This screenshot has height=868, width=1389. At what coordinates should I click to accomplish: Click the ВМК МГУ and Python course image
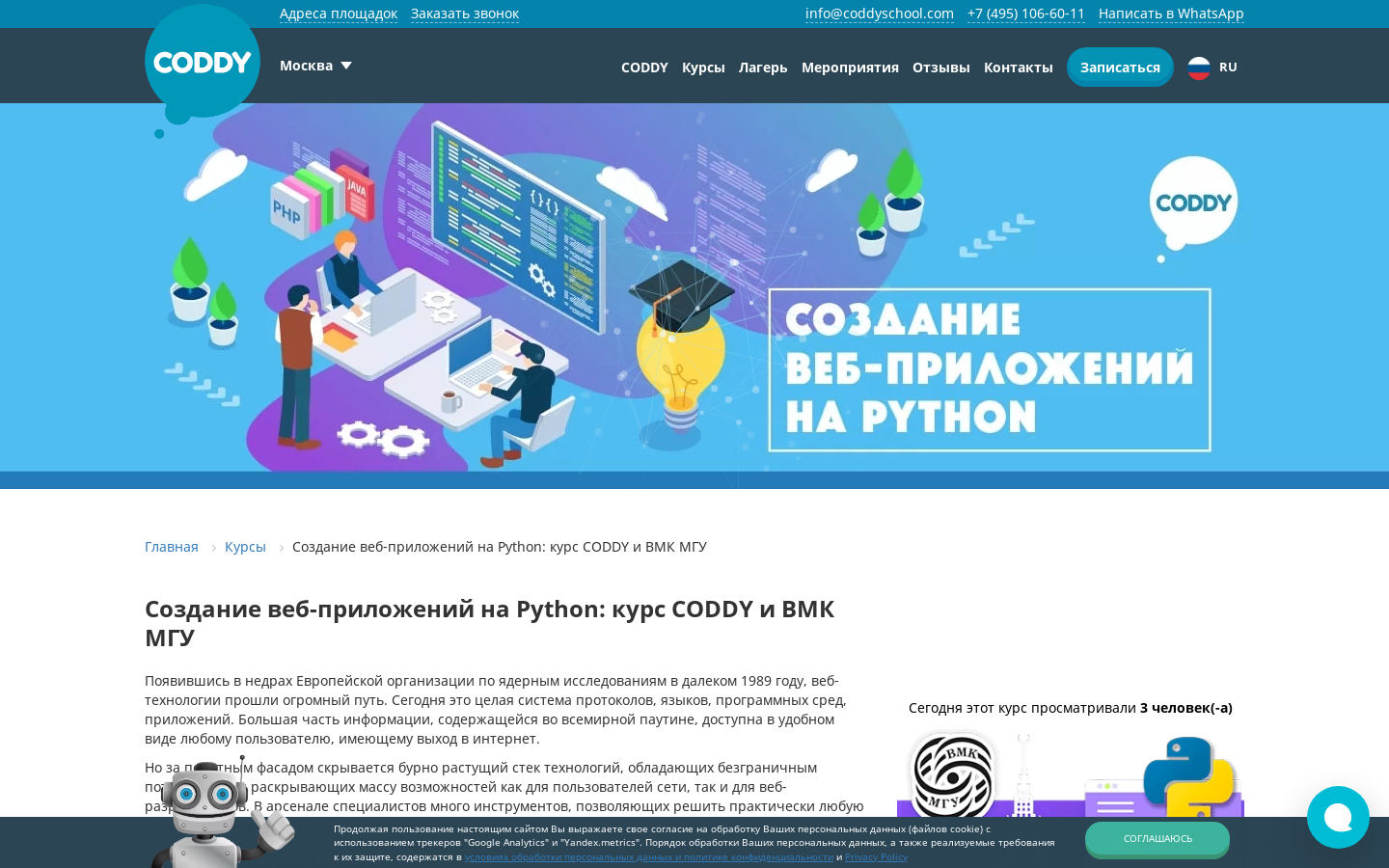coord(1071,775)
